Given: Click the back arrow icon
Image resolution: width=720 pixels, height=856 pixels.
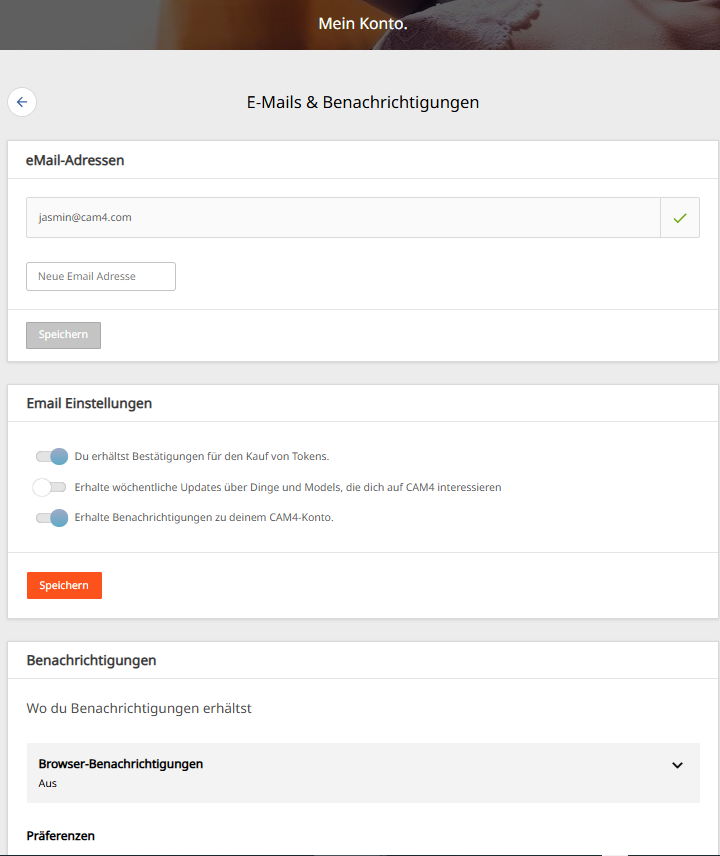Looking at the screenshot, I should tap(22, 102).
